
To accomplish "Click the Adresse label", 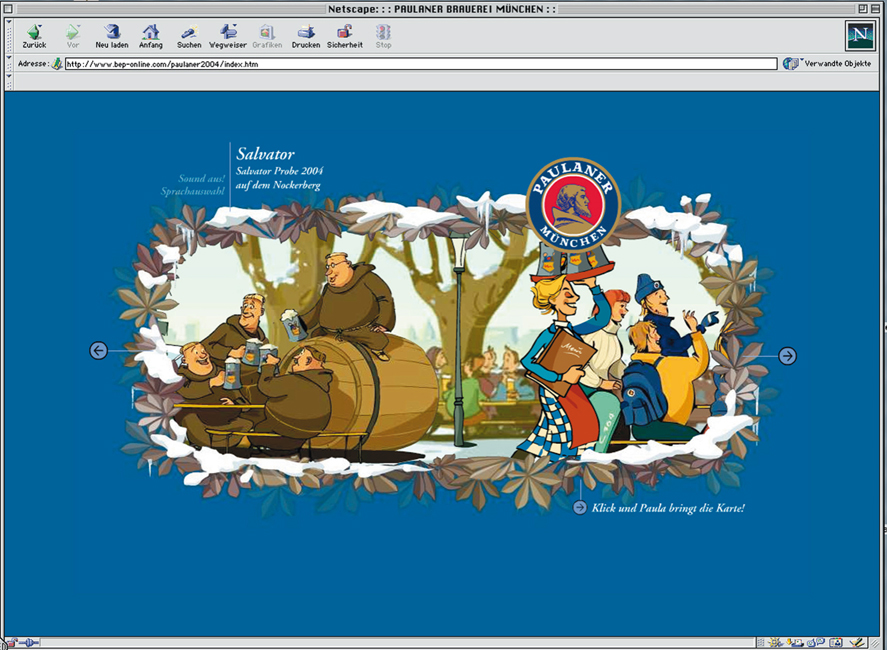I will tap(33, 64).
